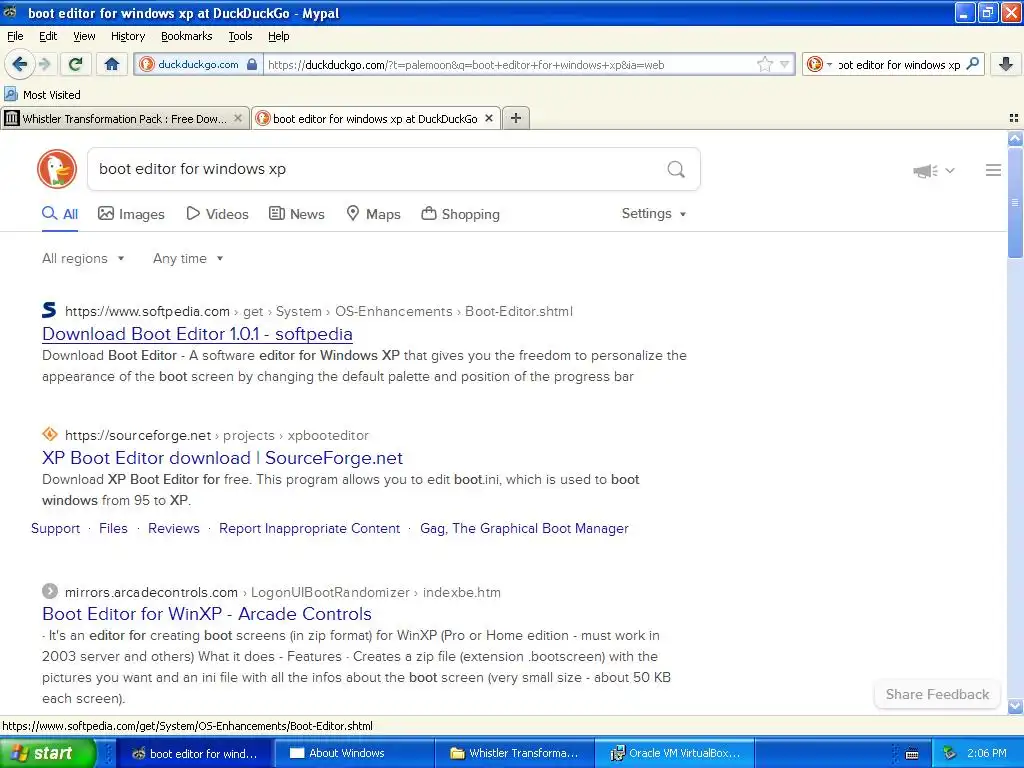Open the Help menu
The height and width of the screenshot is (768, 1024).
(278, 36)
